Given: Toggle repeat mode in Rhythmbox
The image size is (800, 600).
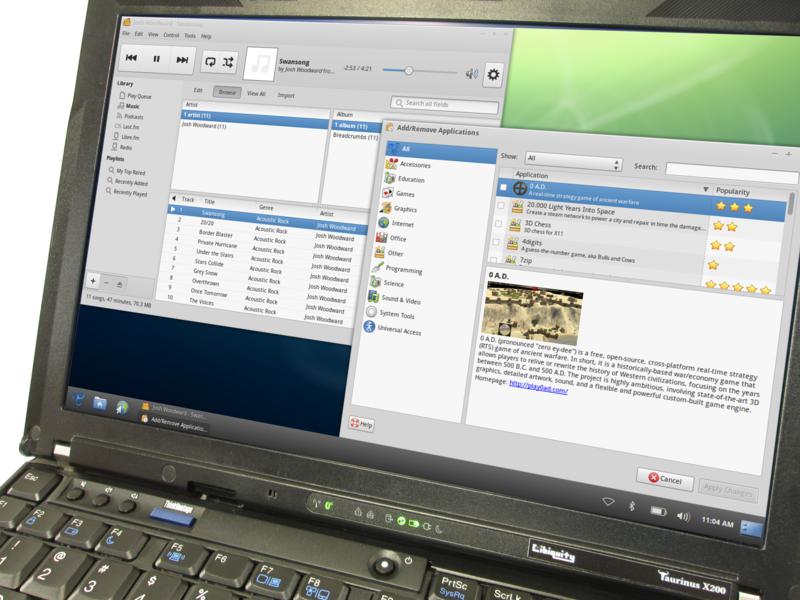Looking at the screenshot, I should point(210,62).
